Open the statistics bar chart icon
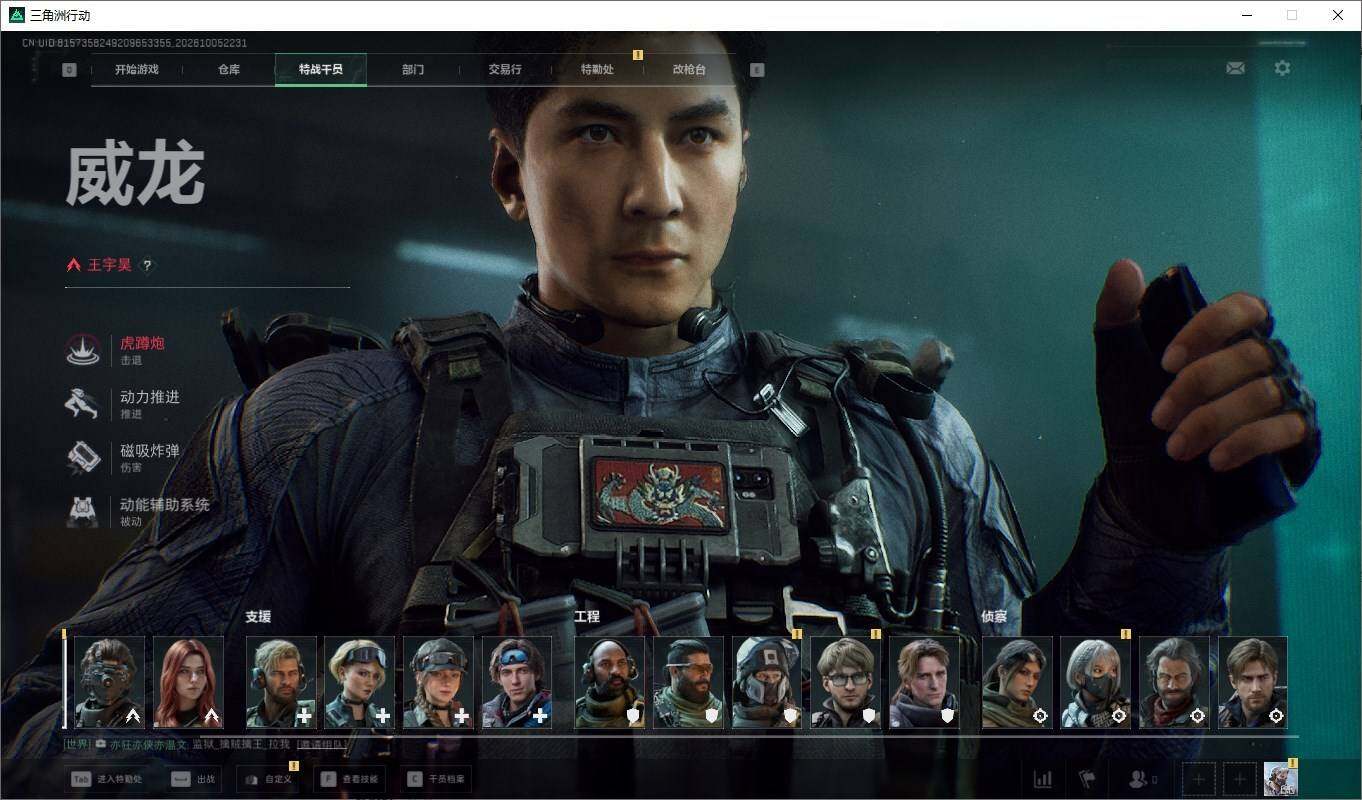The image size is (1362, 800). [x=1042, y=779]
